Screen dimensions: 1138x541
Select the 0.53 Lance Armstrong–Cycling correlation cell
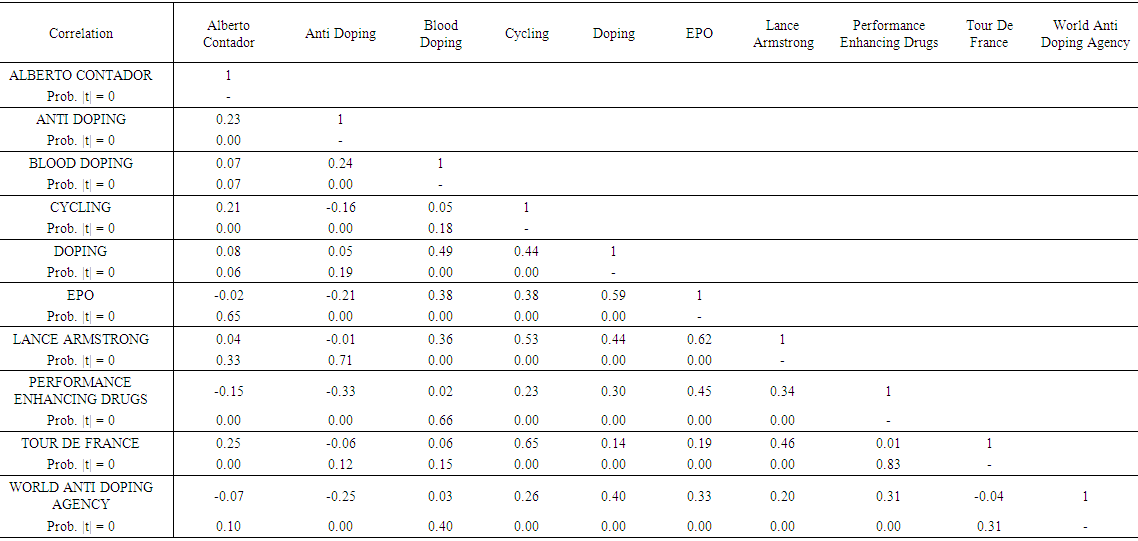pyautogui.click(x=526, y=339)
